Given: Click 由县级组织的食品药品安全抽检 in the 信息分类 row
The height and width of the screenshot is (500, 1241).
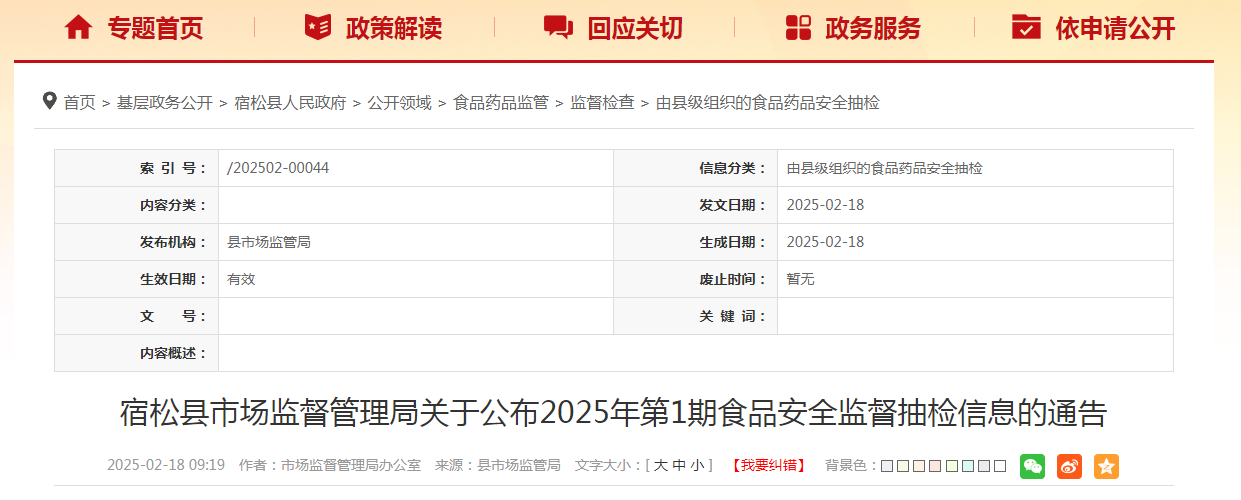Looking at the screenshot, I should click(885, 168).
